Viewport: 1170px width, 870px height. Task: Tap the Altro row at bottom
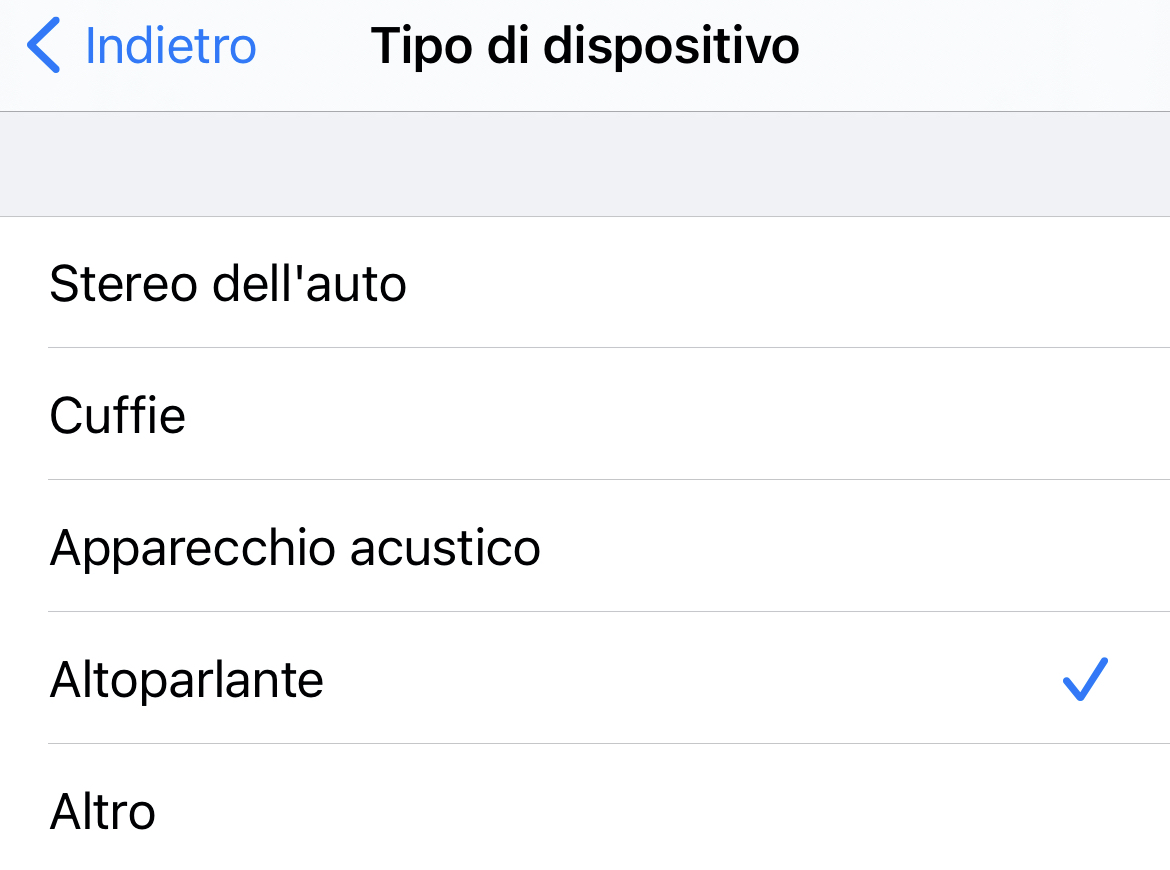[x=400, y=811]
